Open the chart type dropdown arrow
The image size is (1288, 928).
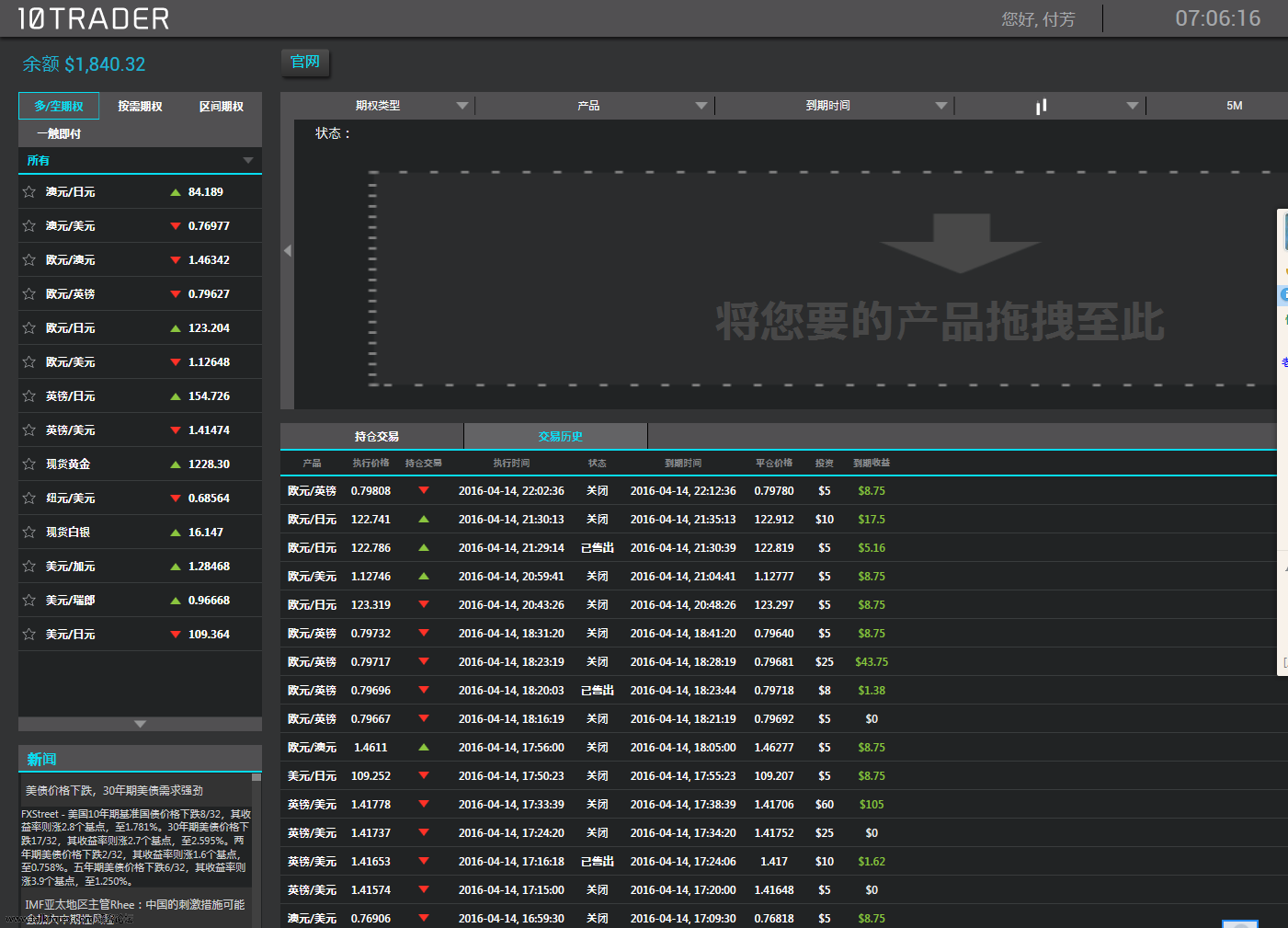coord(1133,106)
